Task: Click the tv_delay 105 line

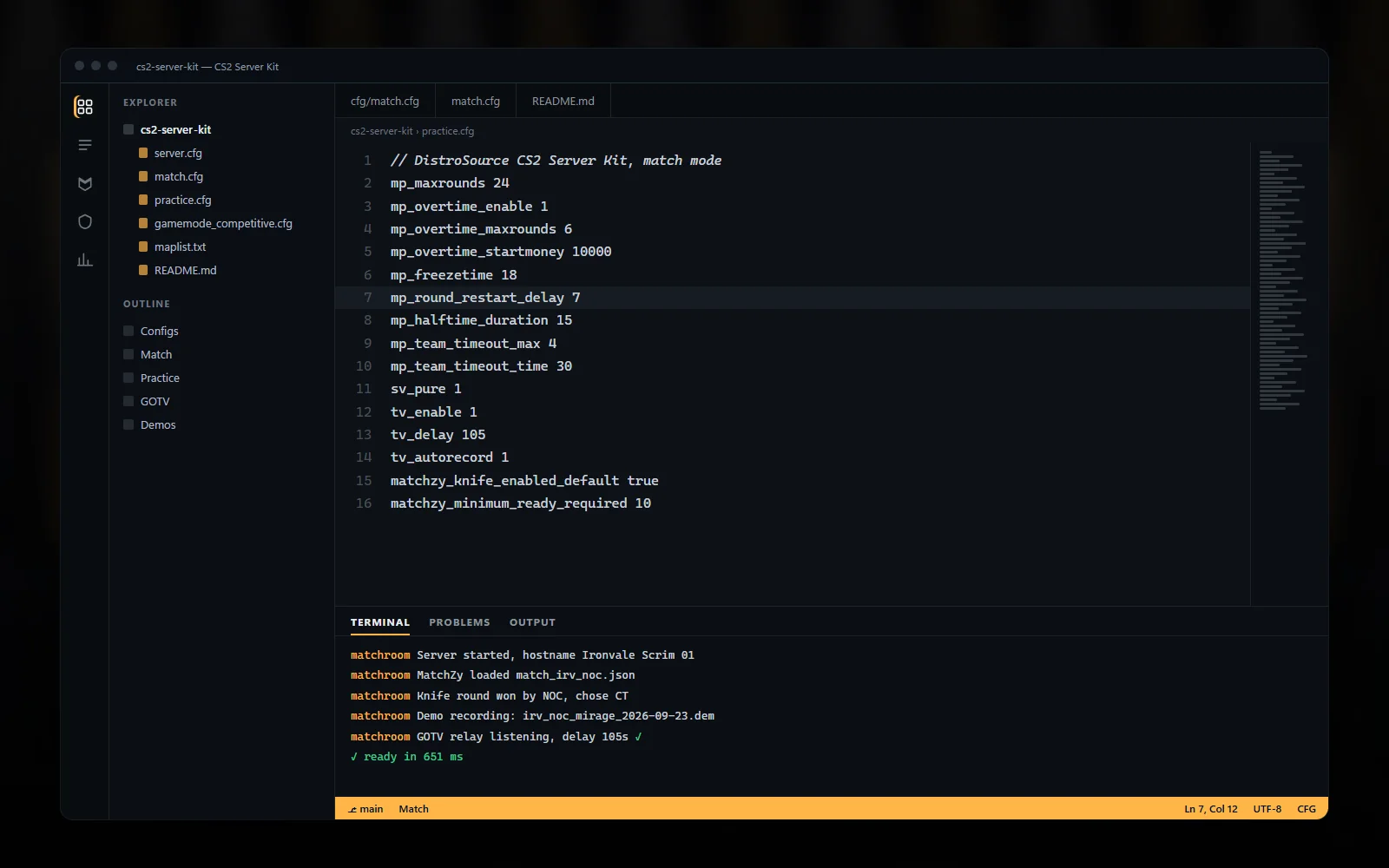Action: [438, 435]
